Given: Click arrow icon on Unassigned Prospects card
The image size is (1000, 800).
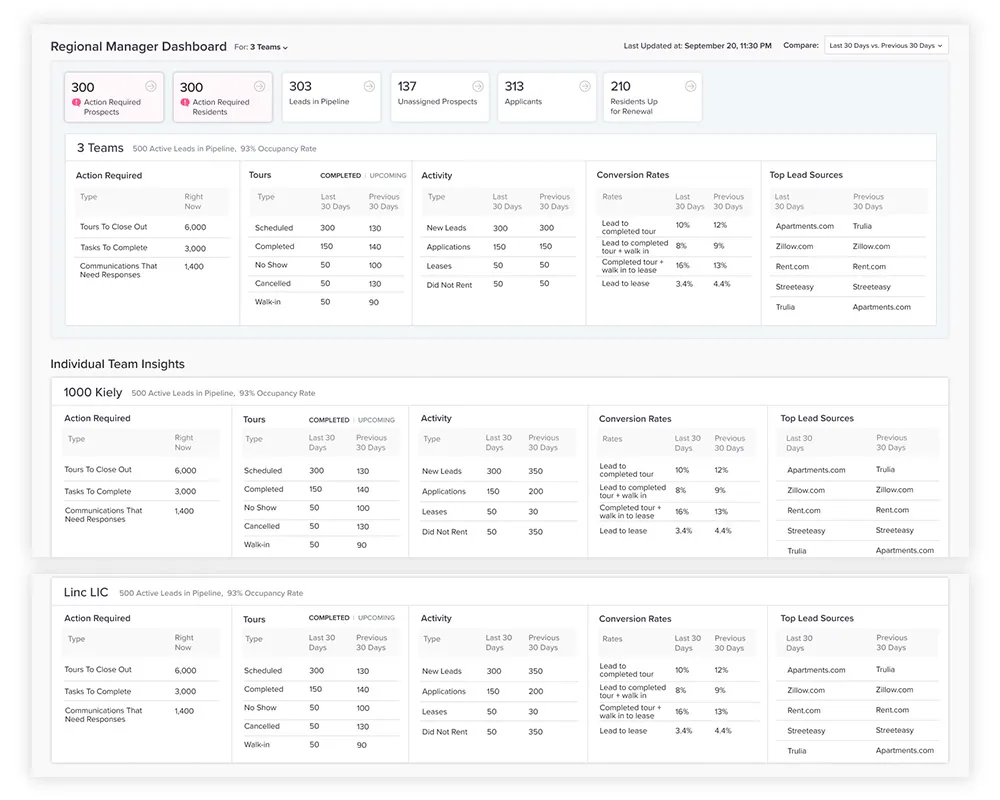Looking at the screenshot, I should coord(477,86).
